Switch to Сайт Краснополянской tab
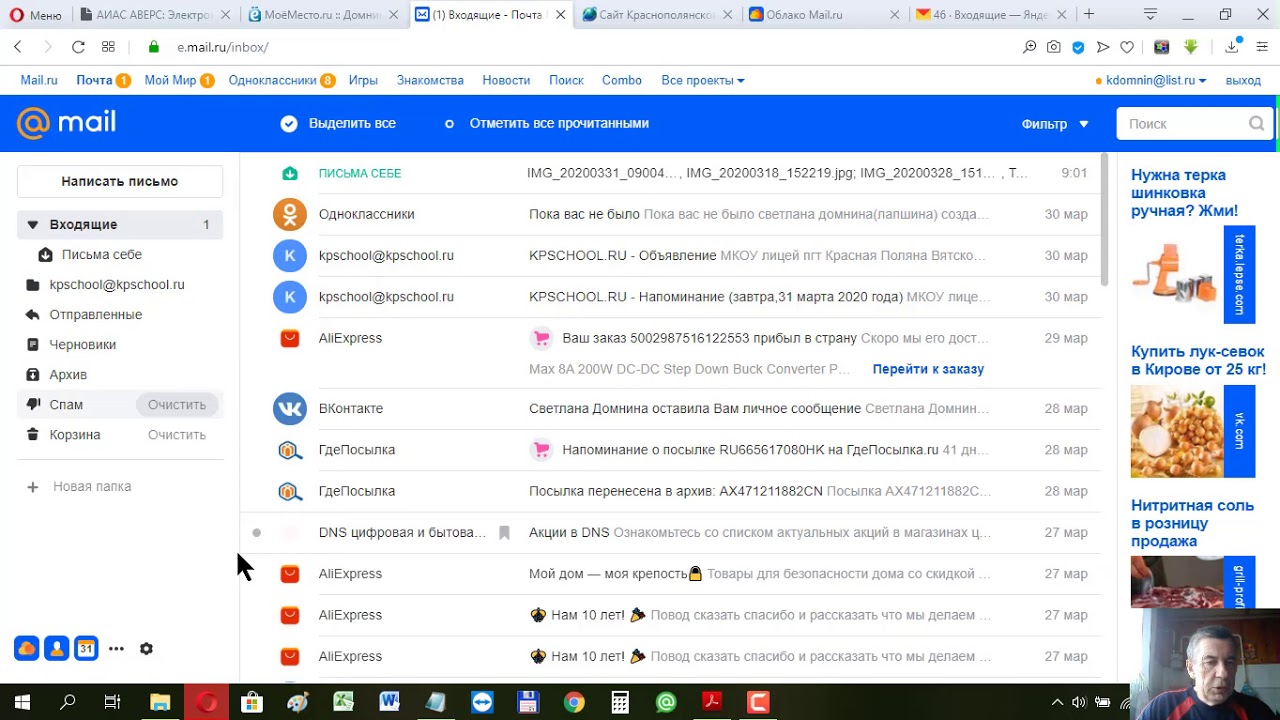This screenshot has height=720, width=1280. [657, 14]
